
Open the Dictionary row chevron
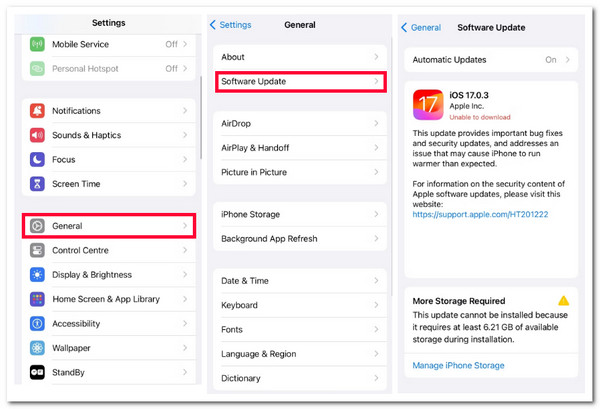pyautogui.click(x=377, y=378)
